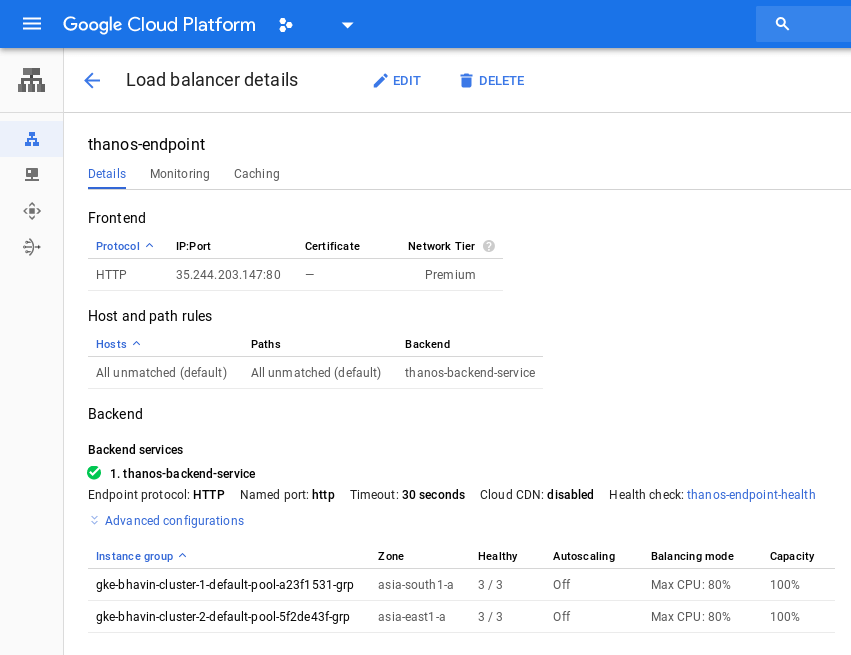Open the project selector dropdown
This screenshot has height=655, width=851.
click(347, 24)
